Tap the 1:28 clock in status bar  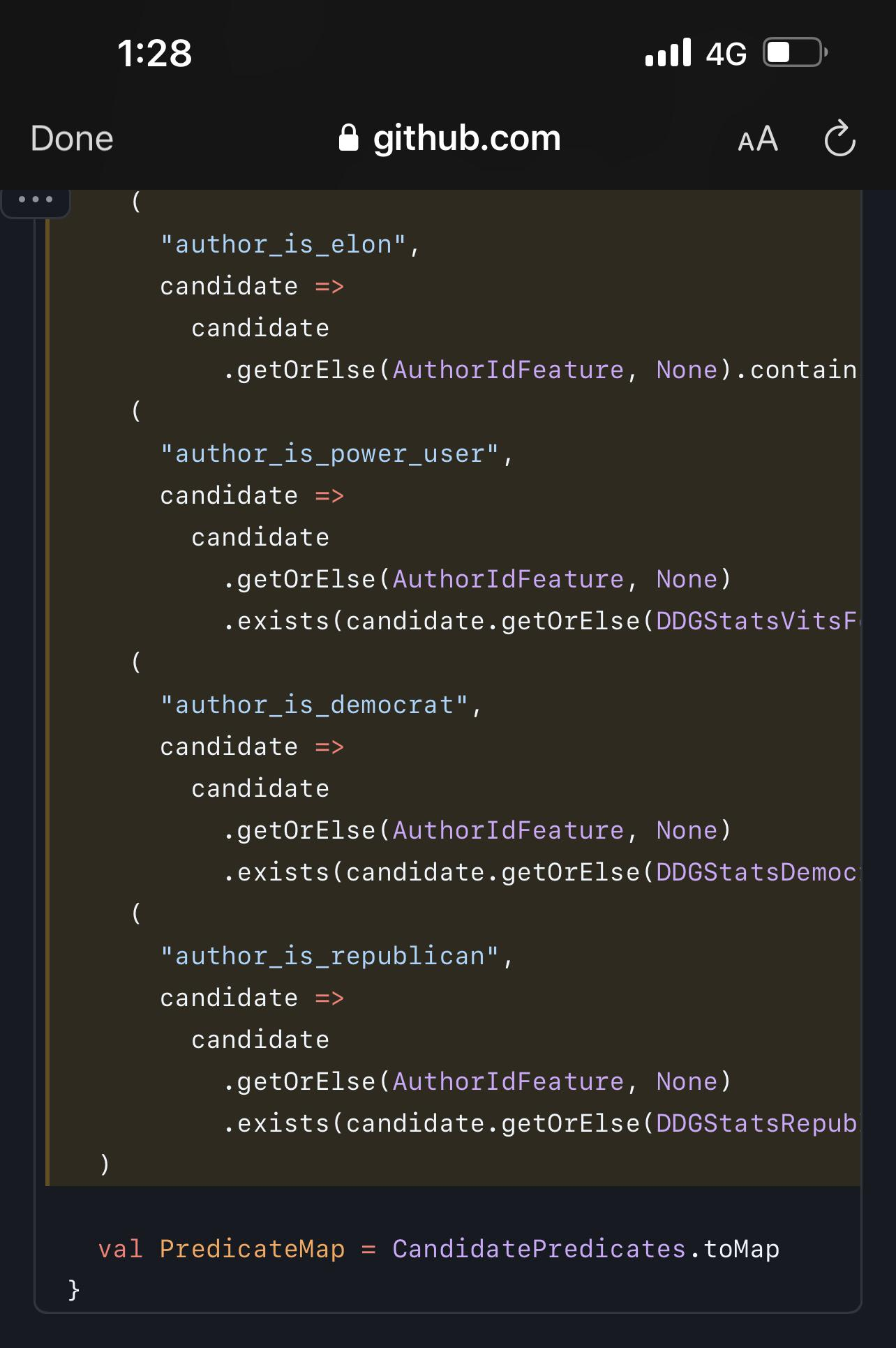(x=154, y=53)
